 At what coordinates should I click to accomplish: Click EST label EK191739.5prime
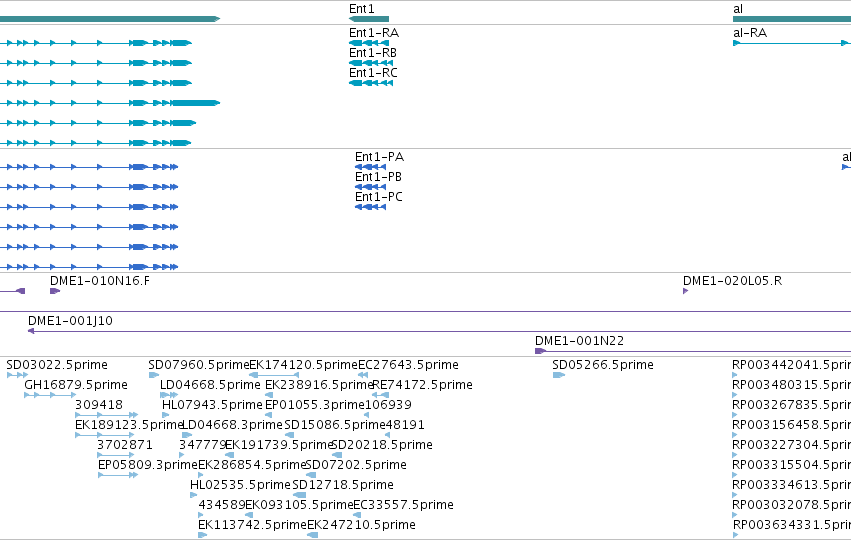point(279,444)
